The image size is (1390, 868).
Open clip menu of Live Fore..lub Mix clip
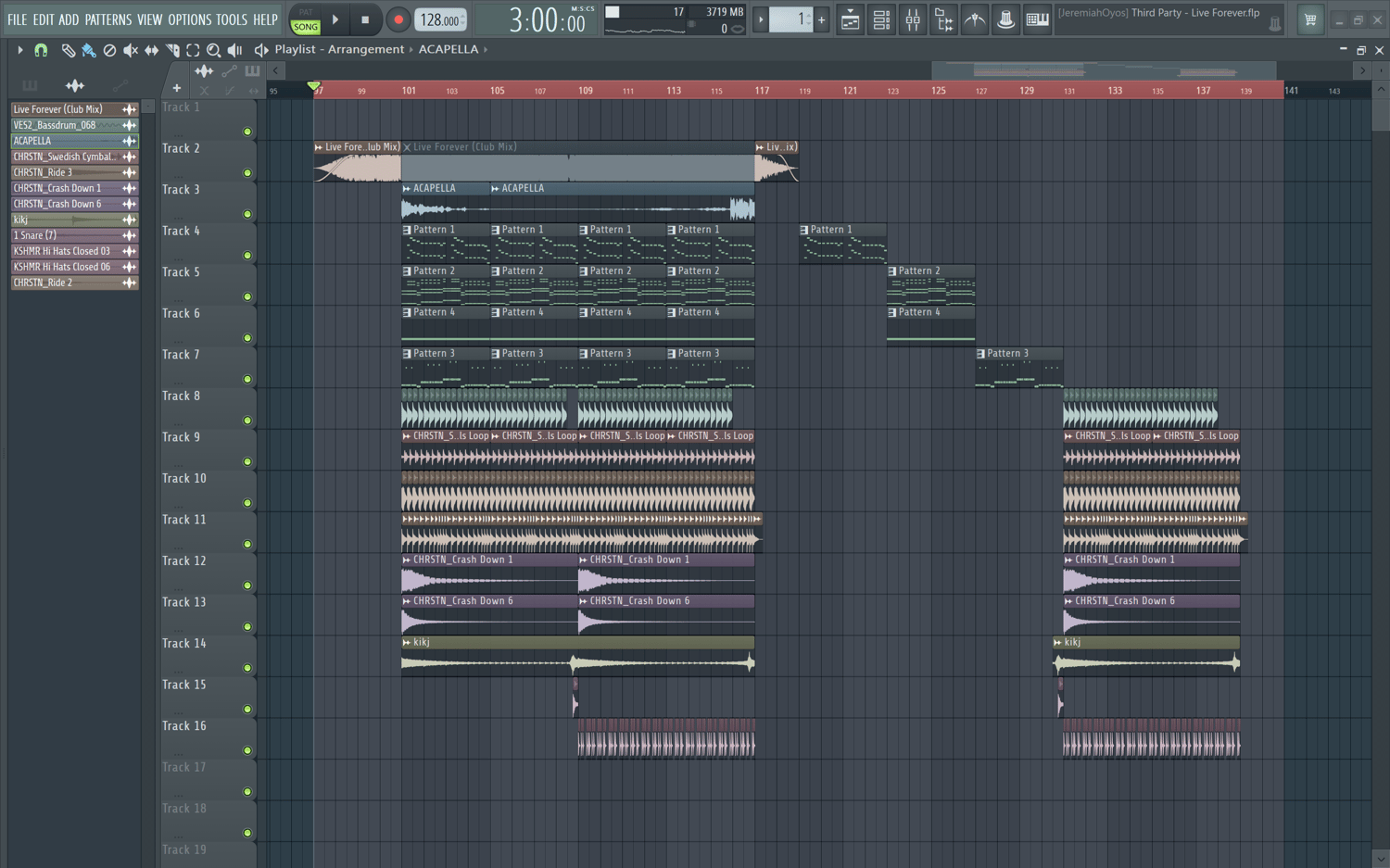point(319,147)
